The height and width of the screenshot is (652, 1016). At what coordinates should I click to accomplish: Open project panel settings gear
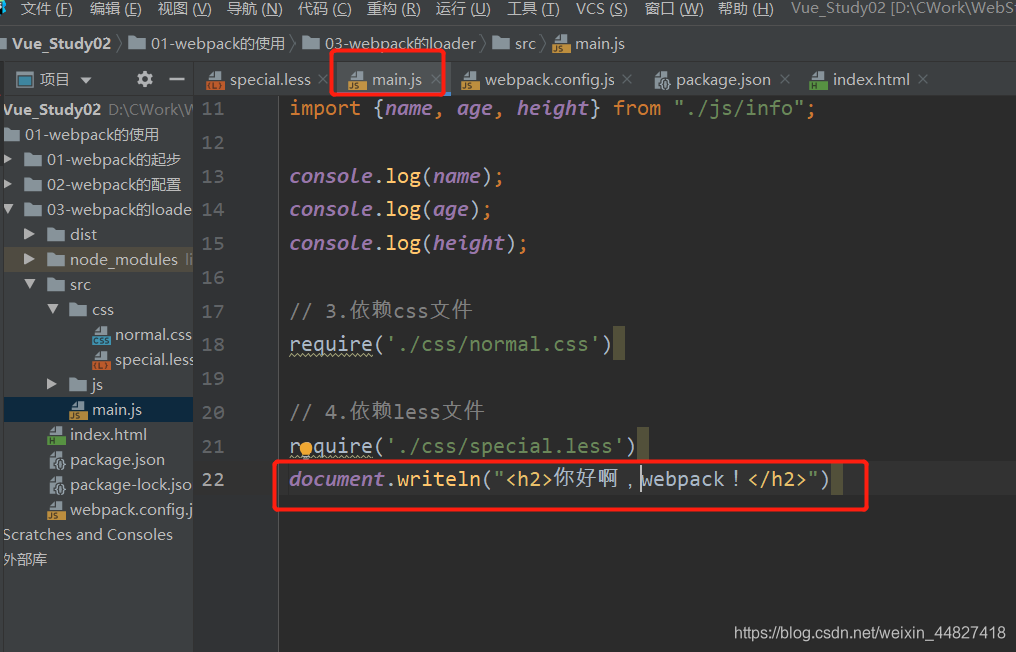point(144,80)
